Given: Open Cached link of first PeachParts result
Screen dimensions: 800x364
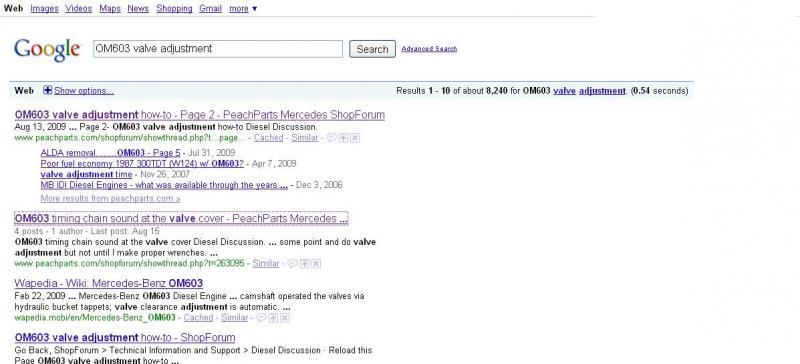Looking at the screenshot, I should pos(268,138).
